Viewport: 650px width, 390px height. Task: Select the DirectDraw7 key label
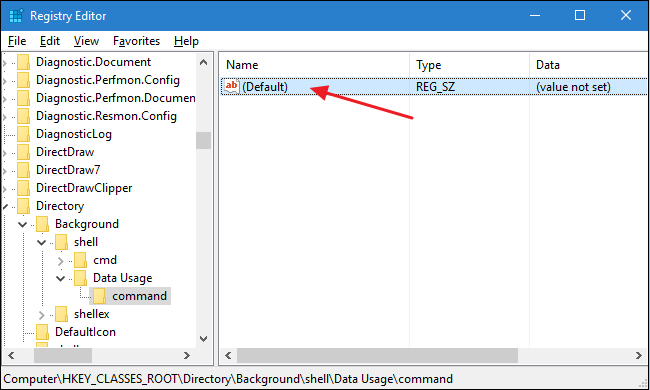68,170
